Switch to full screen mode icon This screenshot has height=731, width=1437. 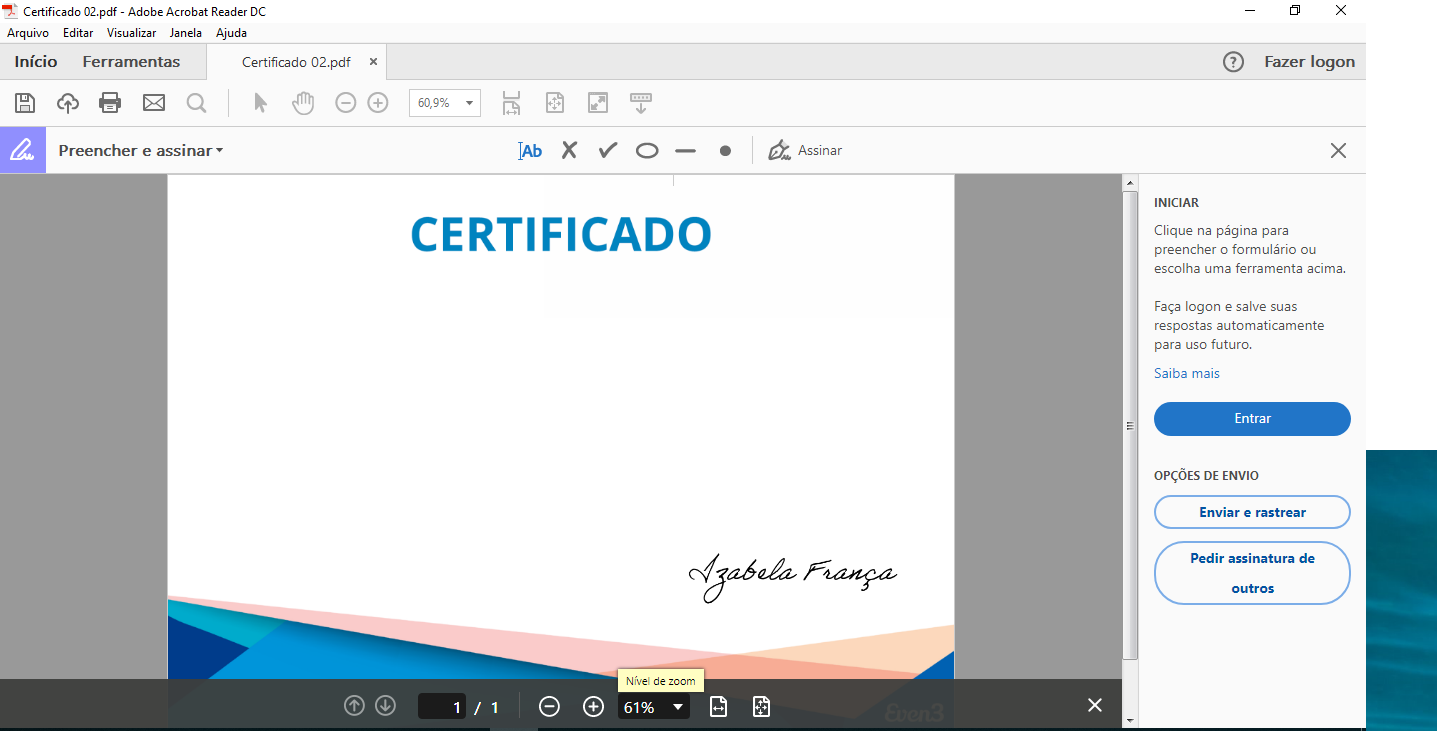(598, 102)
